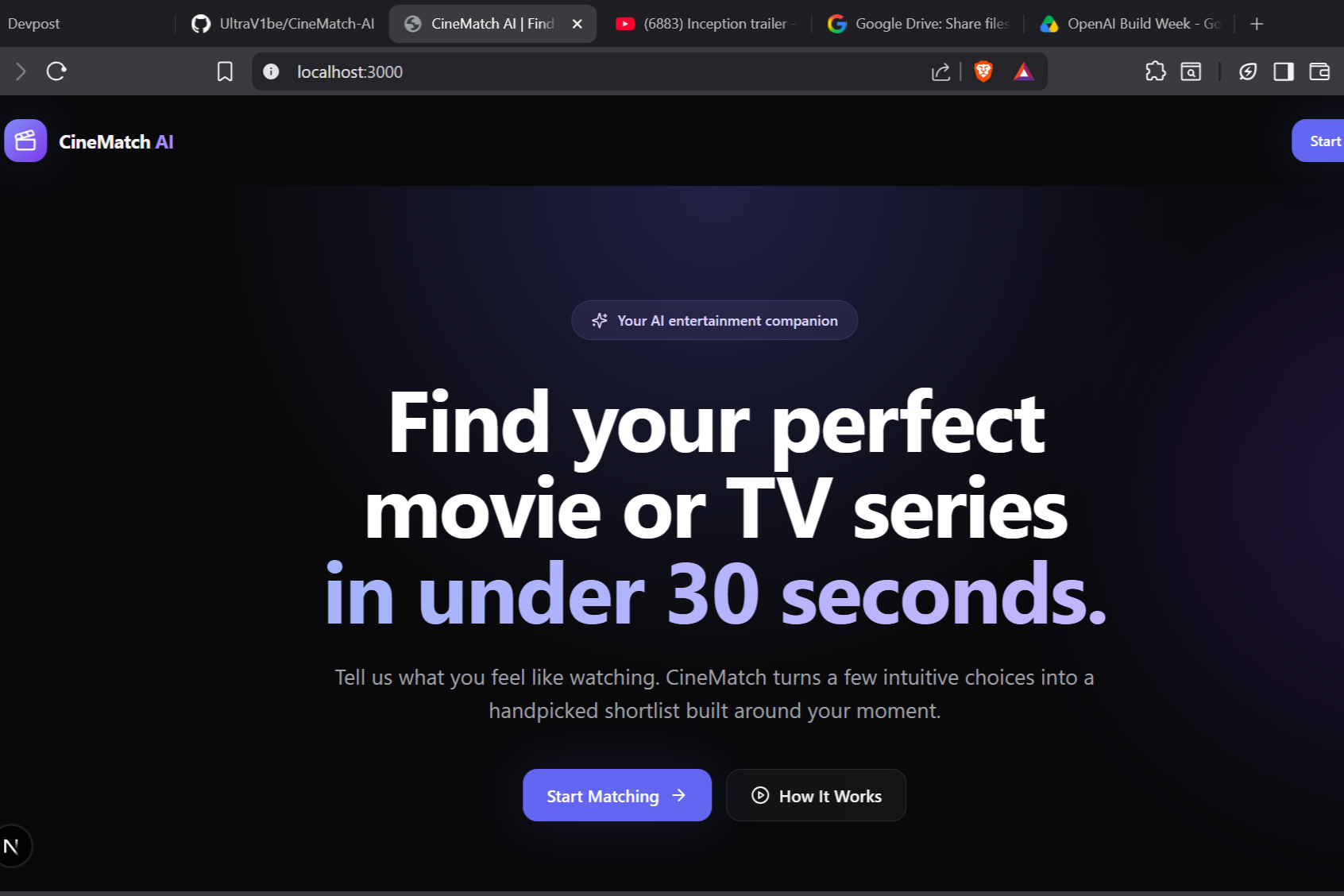Open the extensions puzzle icon
Image resolution: width=1344 pixels, height=896 pixels.
click(x=1156, y=71)
